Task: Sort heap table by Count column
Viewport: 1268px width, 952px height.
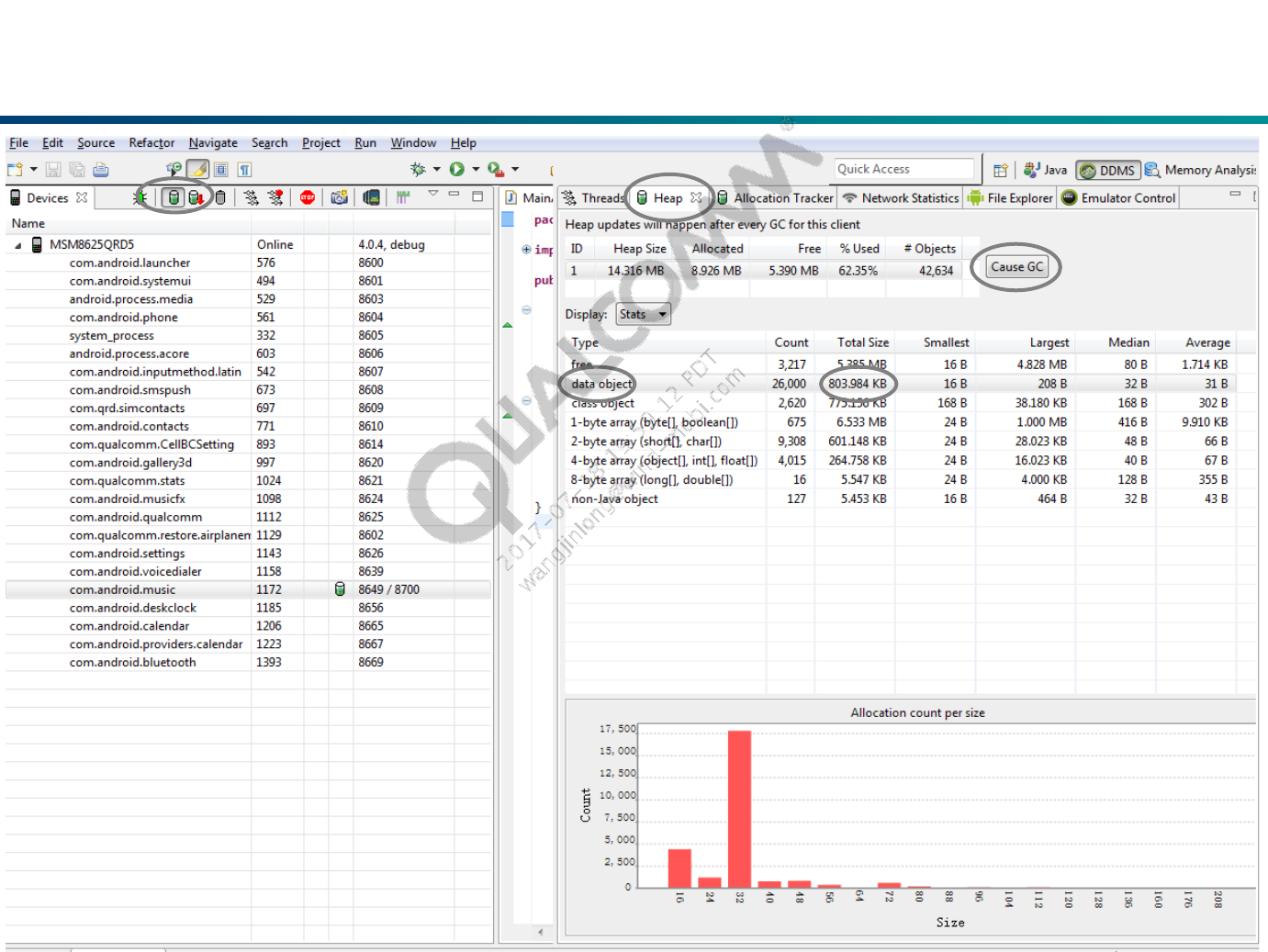Action: click(791, 342)
